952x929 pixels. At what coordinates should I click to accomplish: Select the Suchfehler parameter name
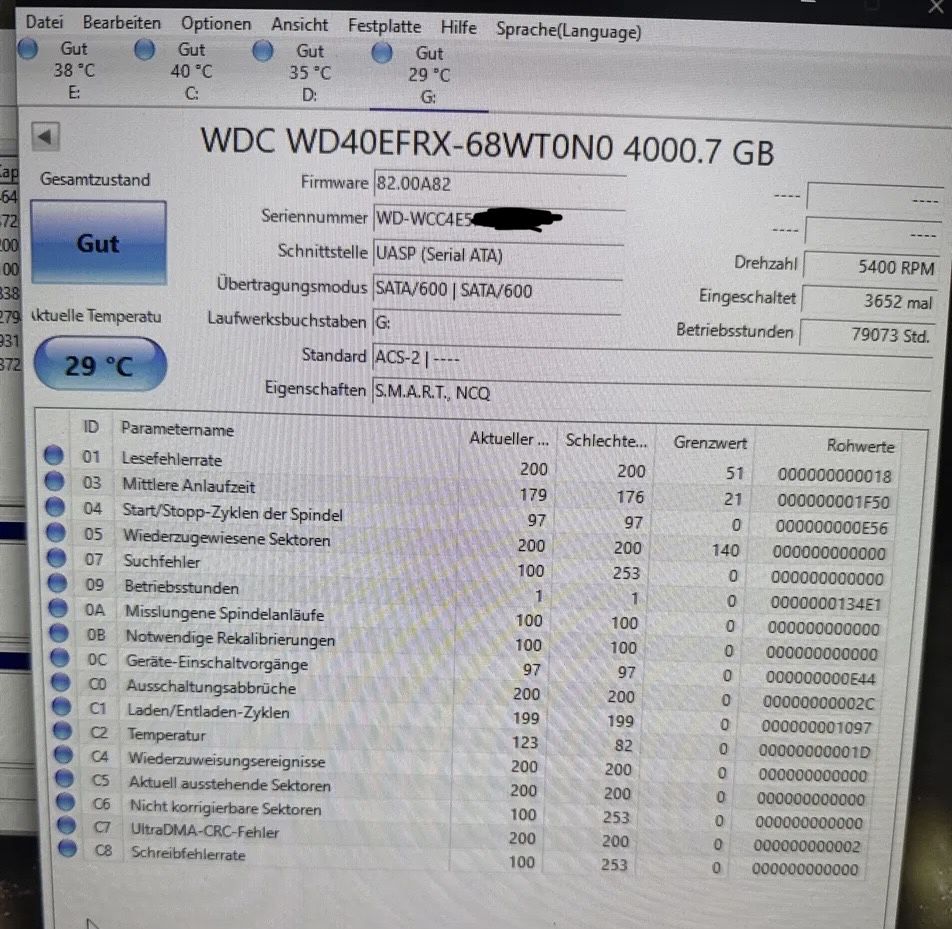pos(162,562)
